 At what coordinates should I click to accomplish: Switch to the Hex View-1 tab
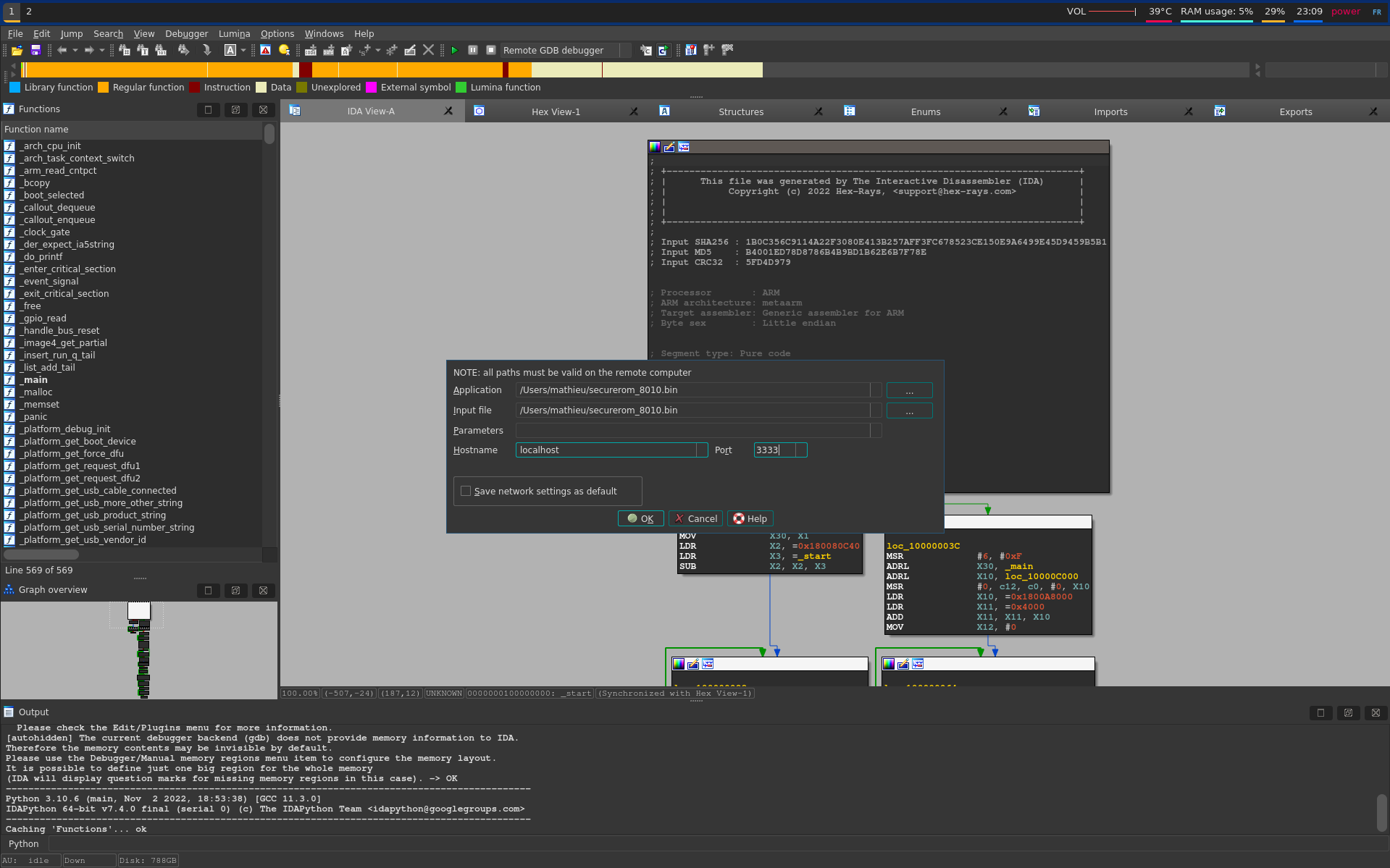pos(556,111)
